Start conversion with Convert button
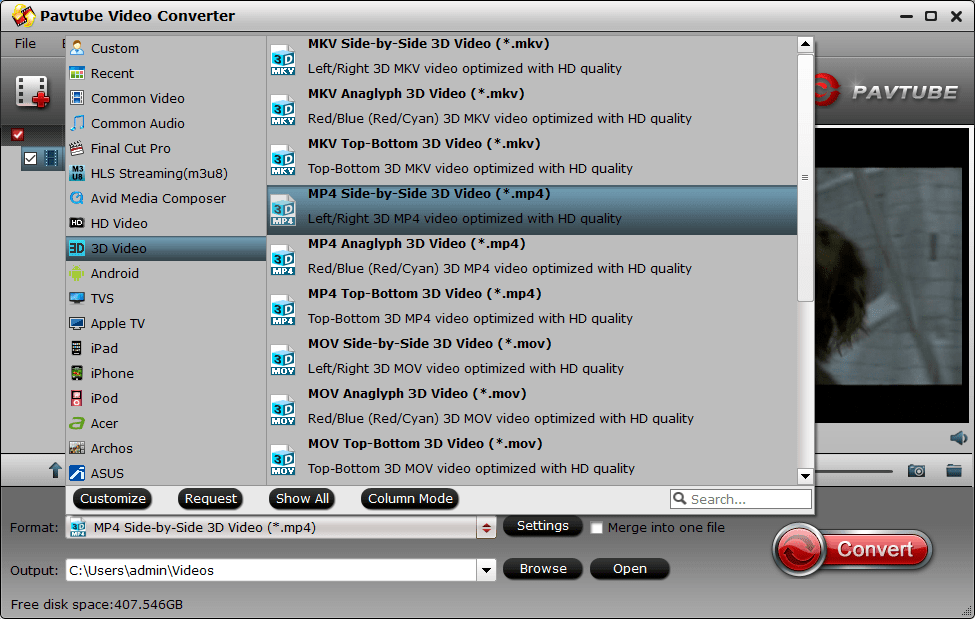The image size is (975, 619). coord(852,549)
